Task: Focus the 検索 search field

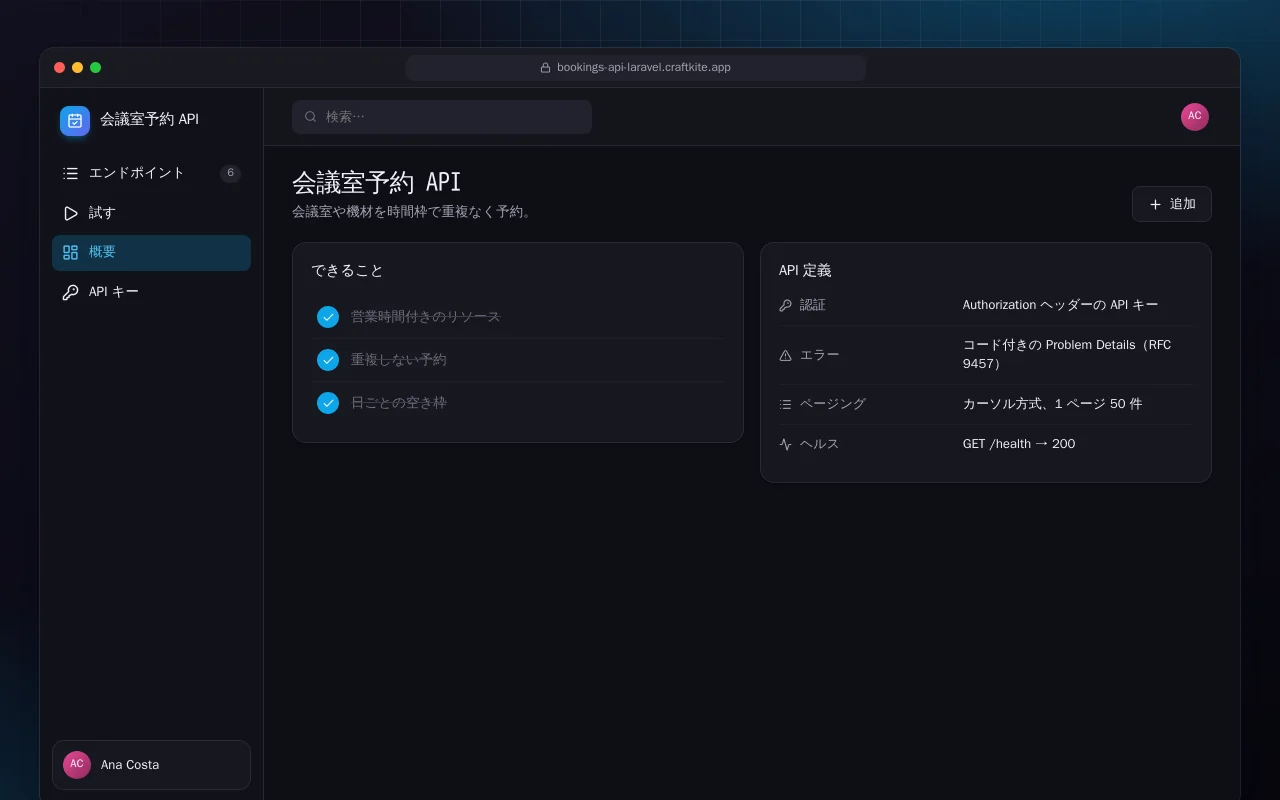Action: pyautogui.click(x=442, y=117)
